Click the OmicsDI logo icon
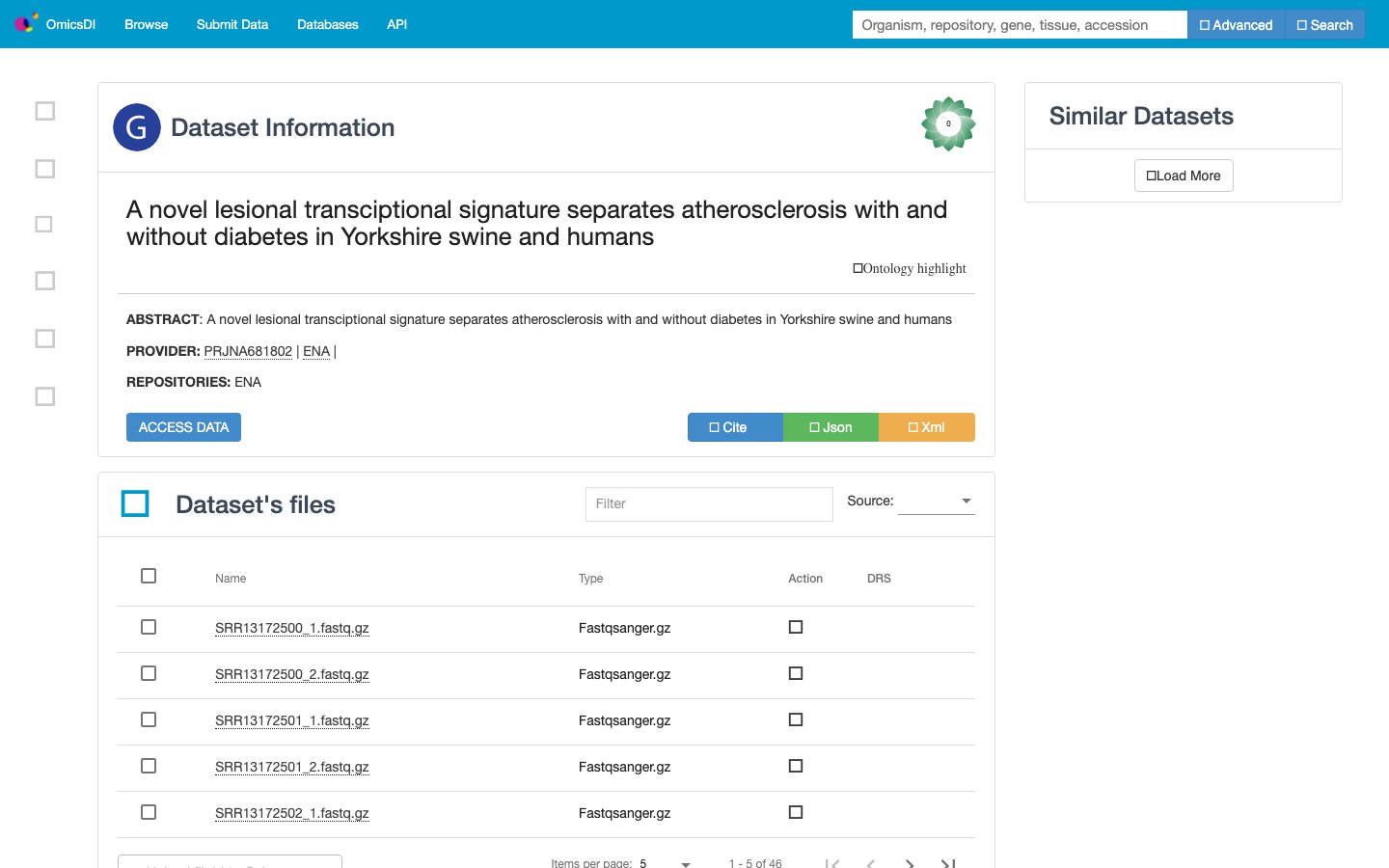This screenshot has width=1389, height=868. pos(26,23)
